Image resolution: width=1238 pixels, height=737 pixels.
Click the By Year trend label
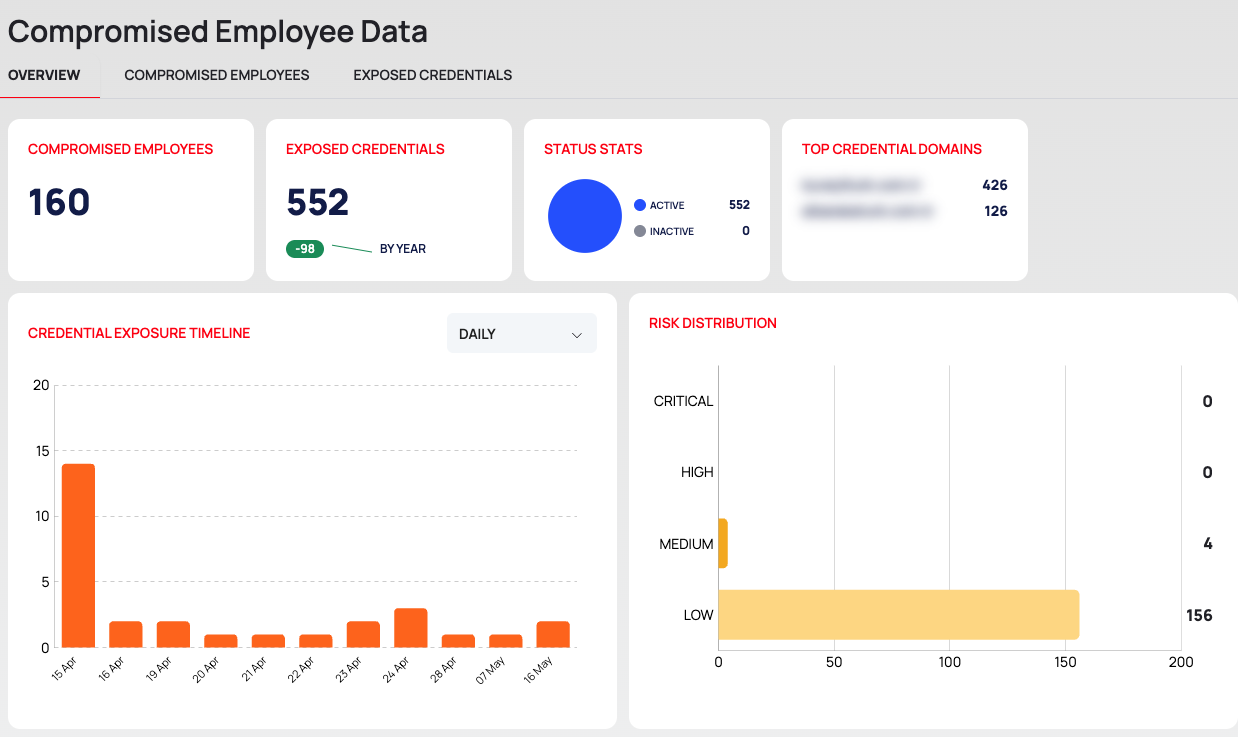tap(403, 249)
